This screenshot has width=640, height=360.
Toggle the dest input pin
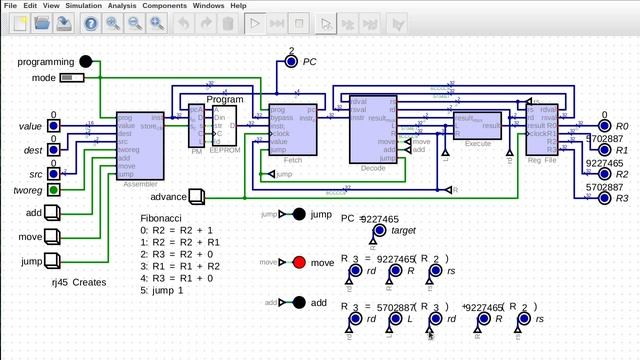point(53,150)
